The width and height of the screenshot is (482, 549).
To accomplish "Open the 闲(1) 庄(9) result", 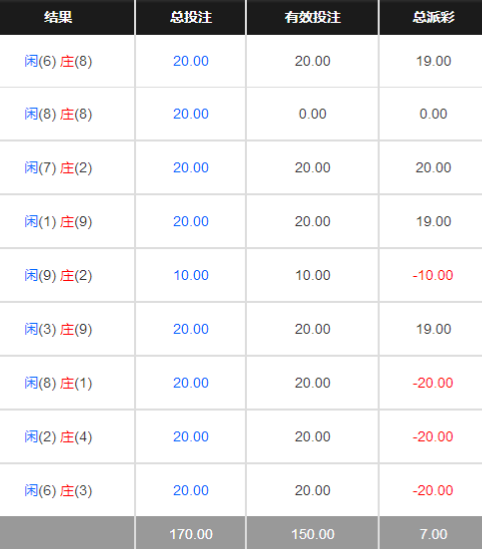I will [58, 222].
